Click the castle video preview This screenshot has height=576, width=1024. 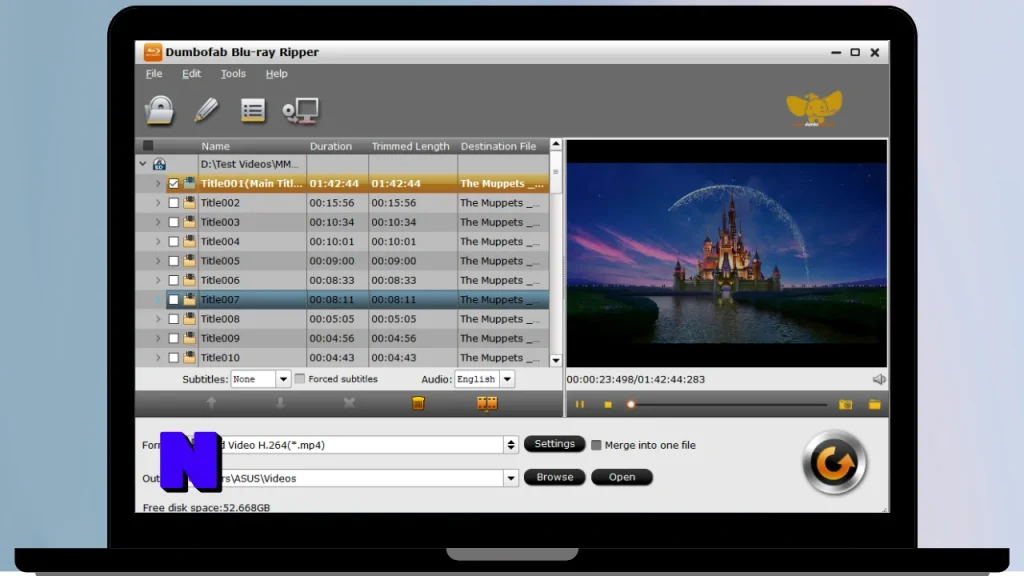pos(726,253)
